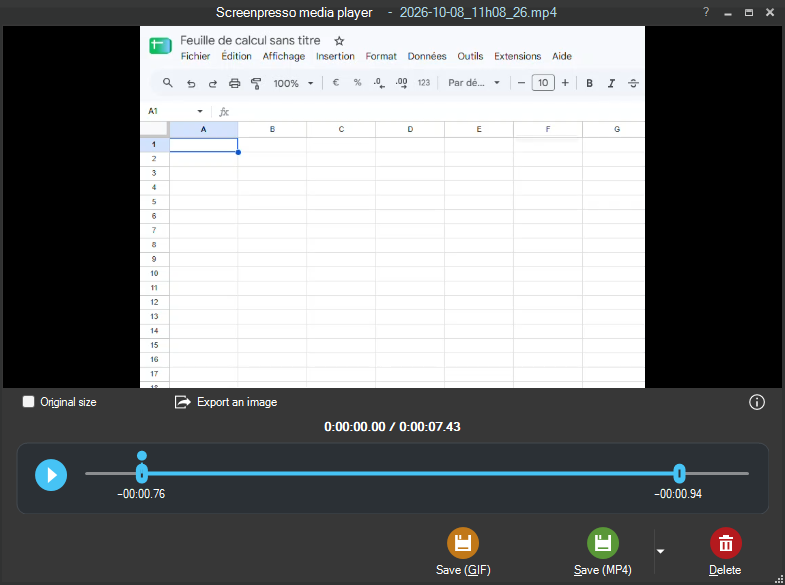Select column D header
This screenshot has width=785, height=585.
tap(410, 129)
